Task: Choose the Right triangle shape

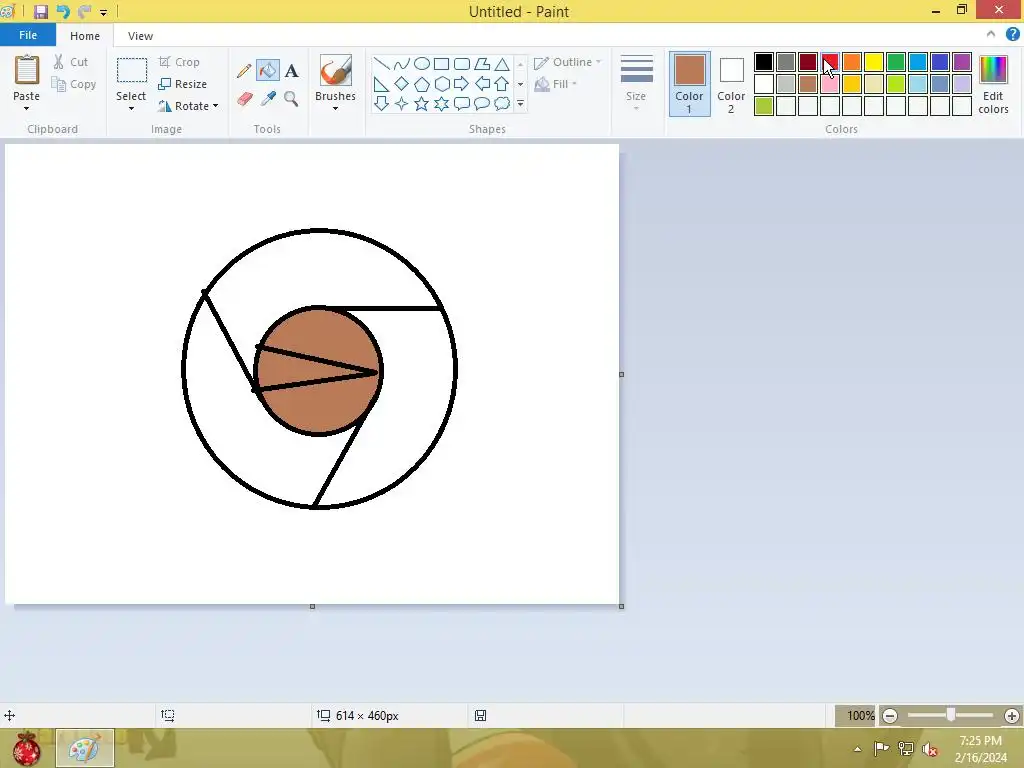Action: (x=382, y=84)
